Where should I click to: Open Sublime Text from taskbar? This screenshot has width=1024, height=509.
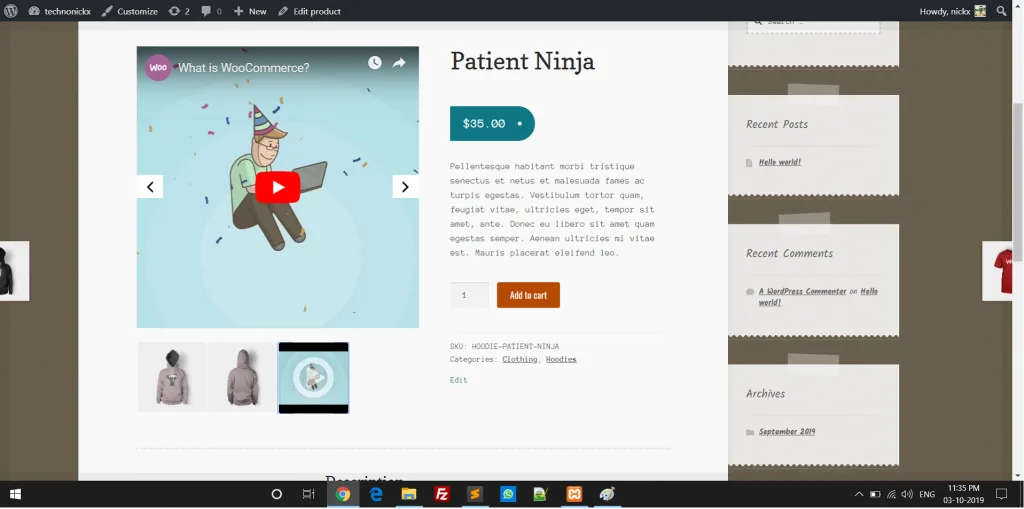point(475,495)
